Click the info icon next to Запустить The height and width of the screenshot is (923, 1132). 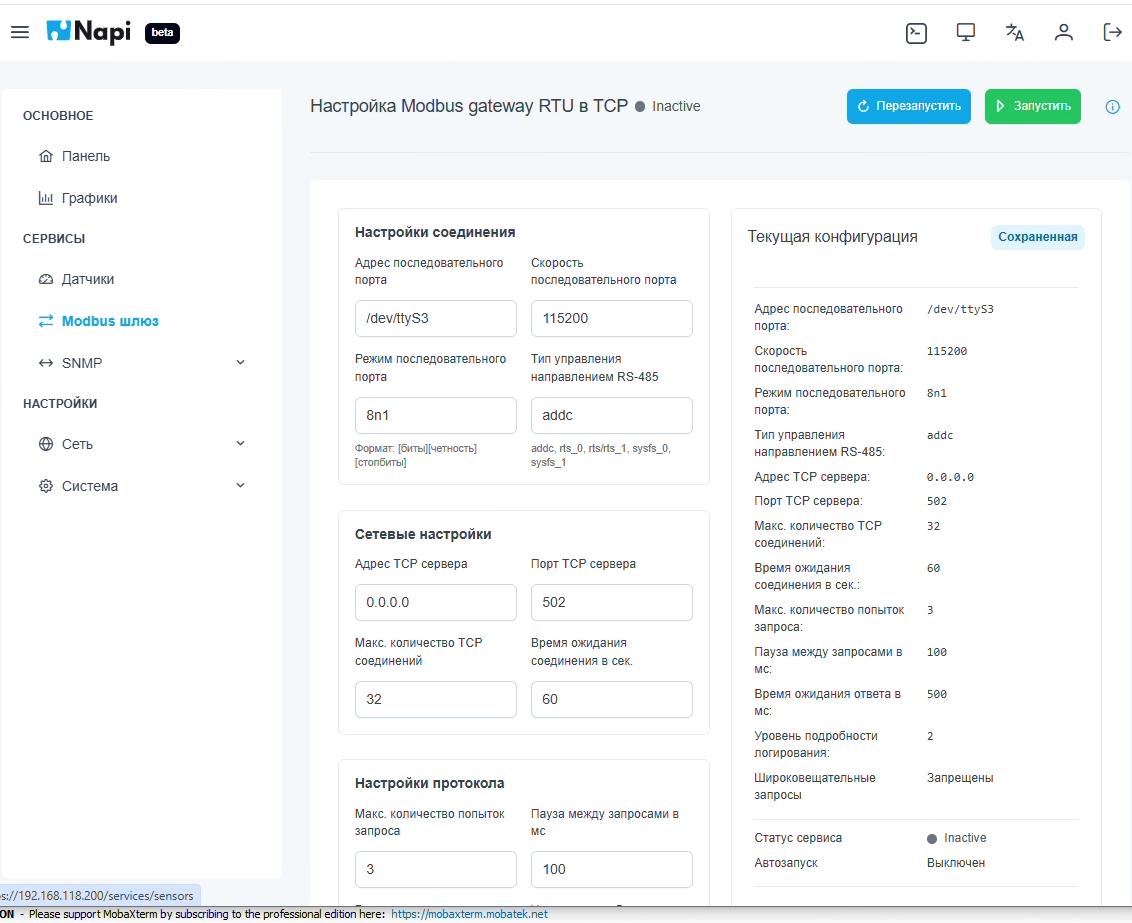point(1112,107)
